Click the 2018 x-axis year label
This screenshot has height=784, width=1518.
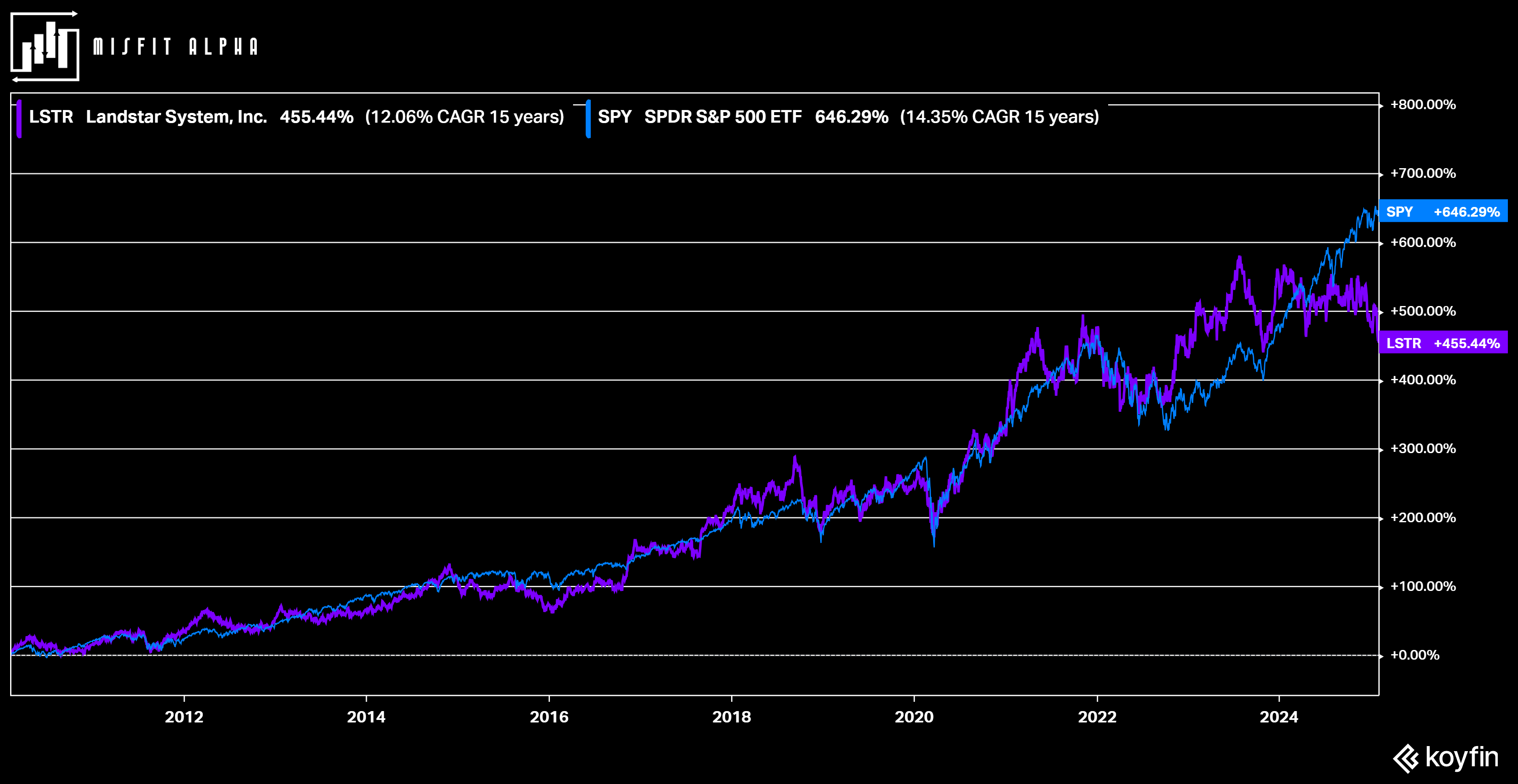[732, 717]
